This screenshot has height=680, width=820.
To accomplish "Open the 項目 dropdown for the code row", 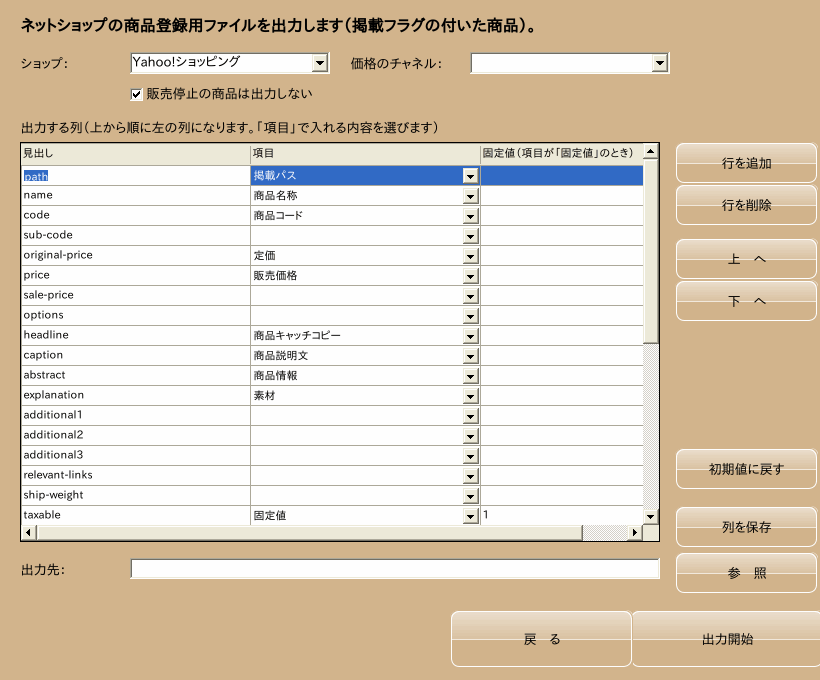I will coord(471,216).
